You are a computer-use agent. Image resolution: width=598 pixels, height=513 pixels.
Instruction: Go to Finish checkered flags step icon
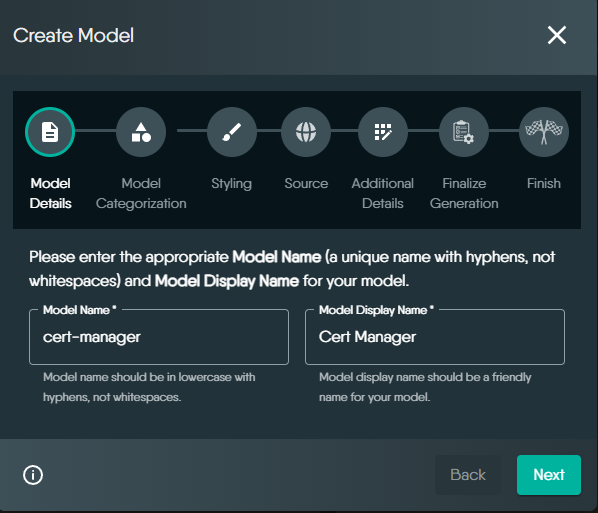point(544,132)
